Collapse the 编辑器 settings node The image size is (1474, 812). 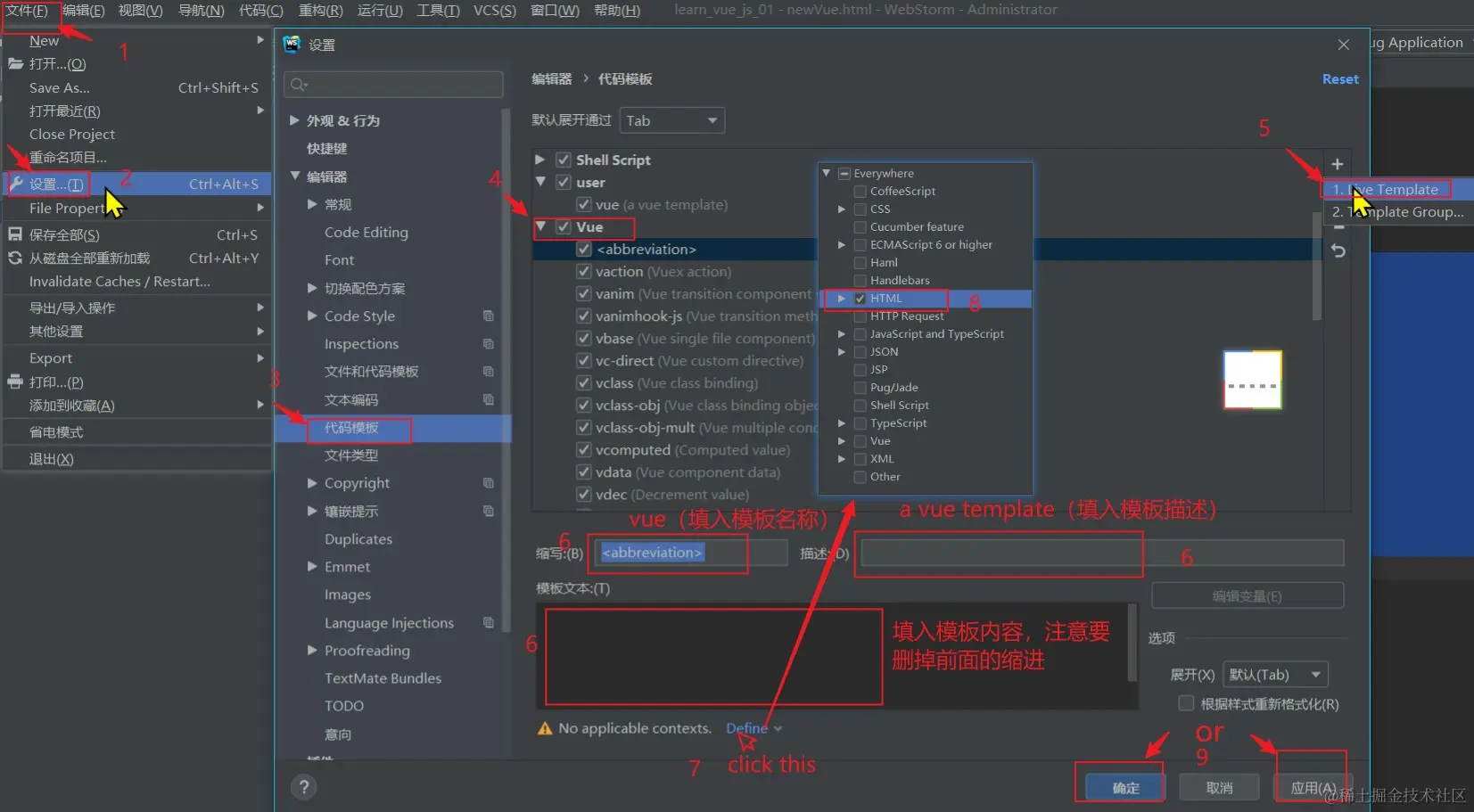[294, 176]
